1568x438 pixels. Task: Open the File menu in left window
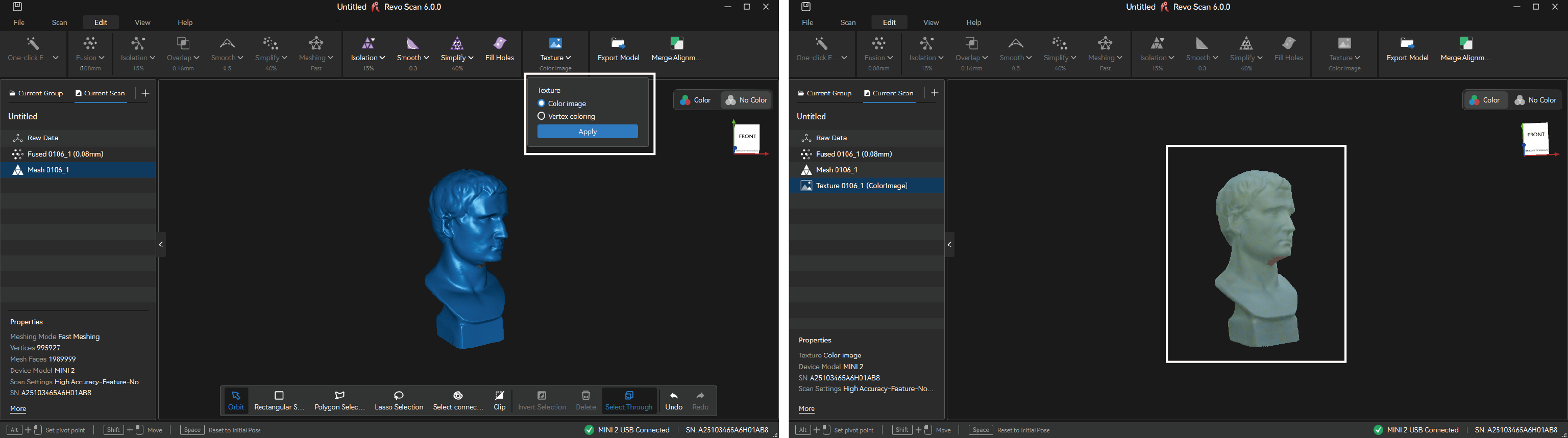click(19, 22)
